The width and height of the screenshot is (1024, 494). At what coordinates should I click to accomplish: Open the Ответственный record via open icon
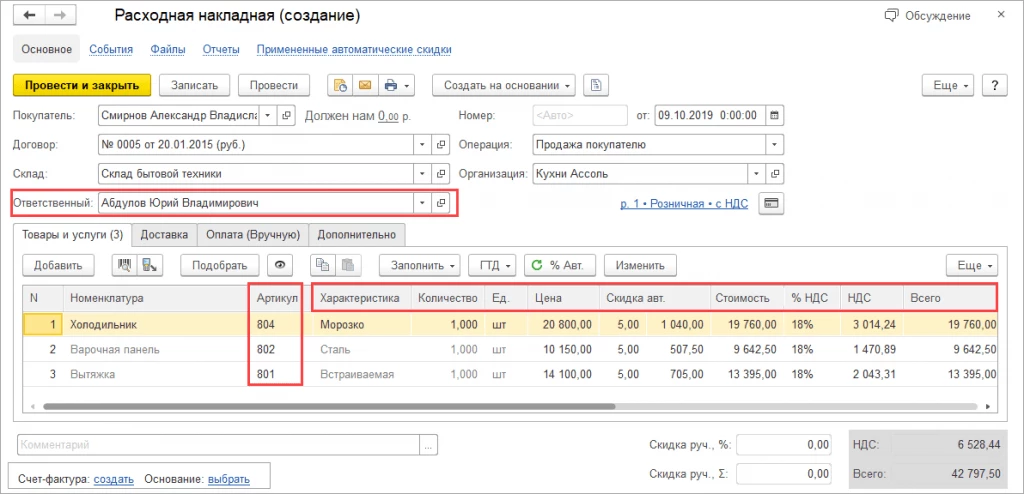click(441, 203)
